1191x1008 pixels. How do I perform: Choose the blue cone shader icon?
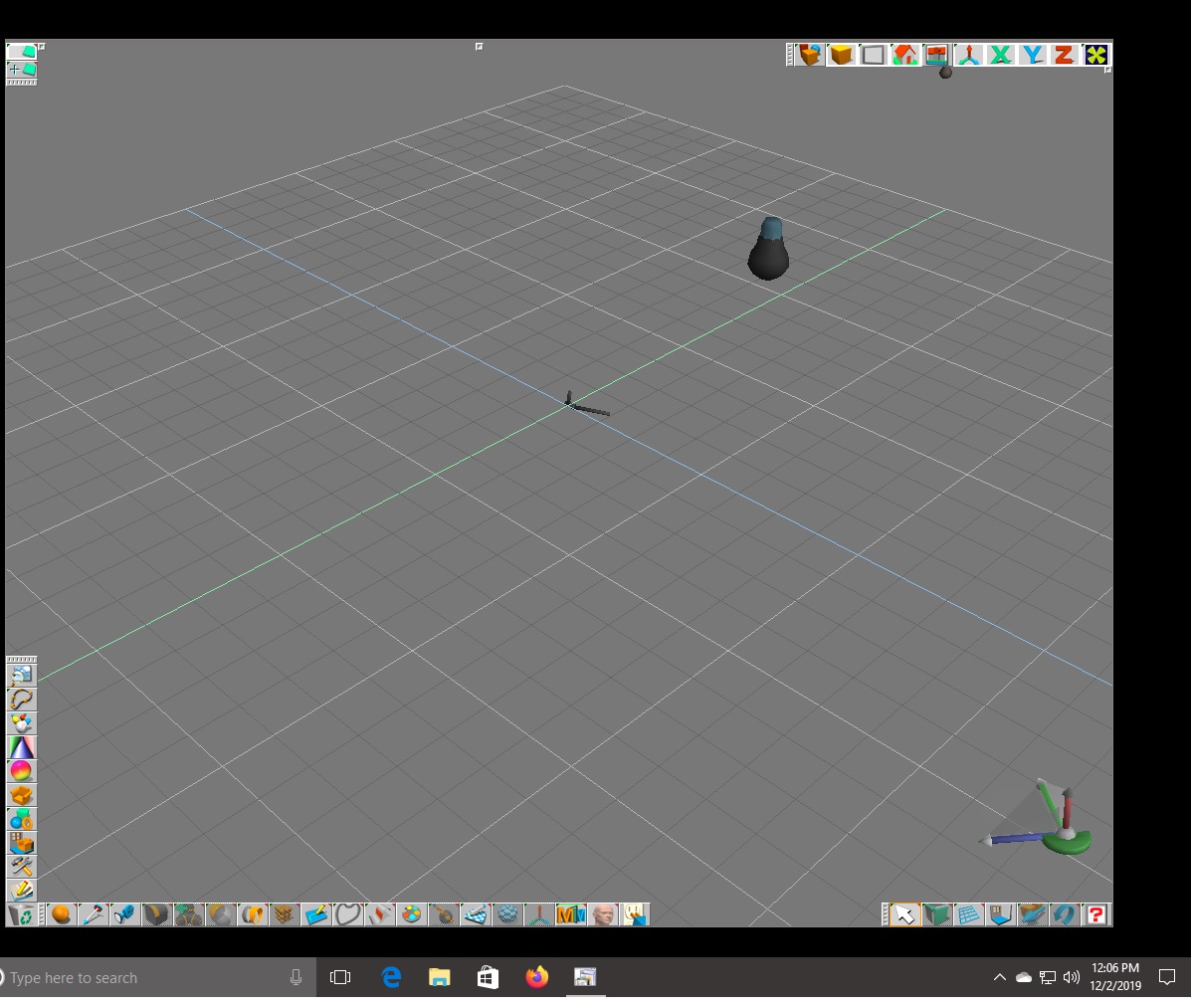(x=21, y=746)
